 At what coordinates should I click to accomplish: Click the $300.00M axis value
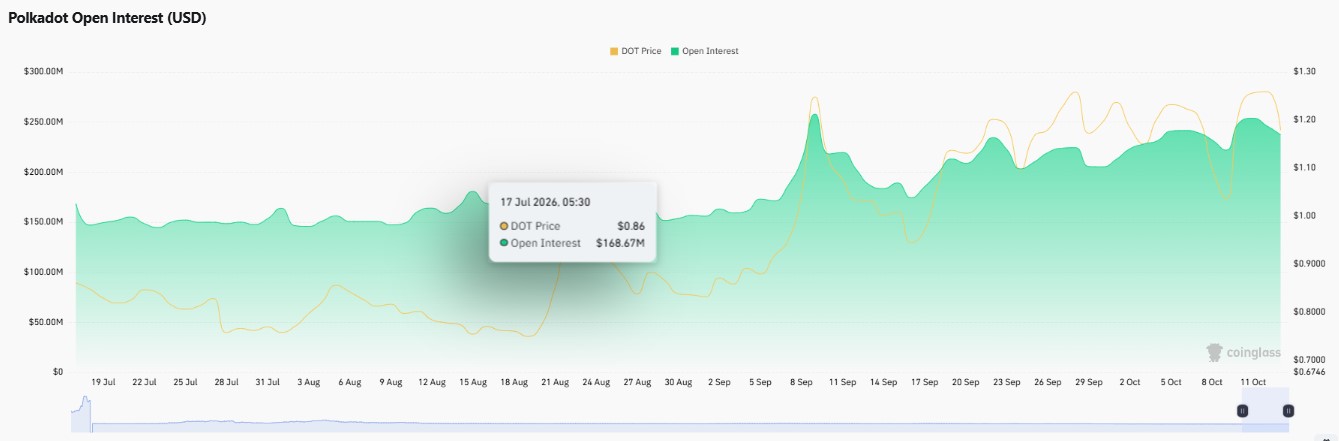point(43,72)
